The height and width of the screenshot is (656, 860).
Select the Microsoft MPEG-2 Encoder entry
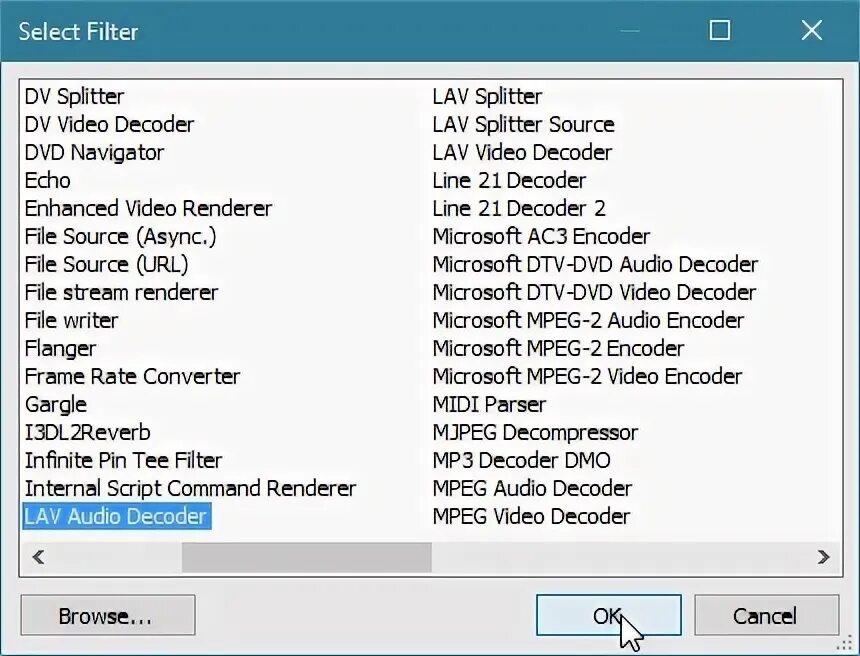(x=558, y=348)
